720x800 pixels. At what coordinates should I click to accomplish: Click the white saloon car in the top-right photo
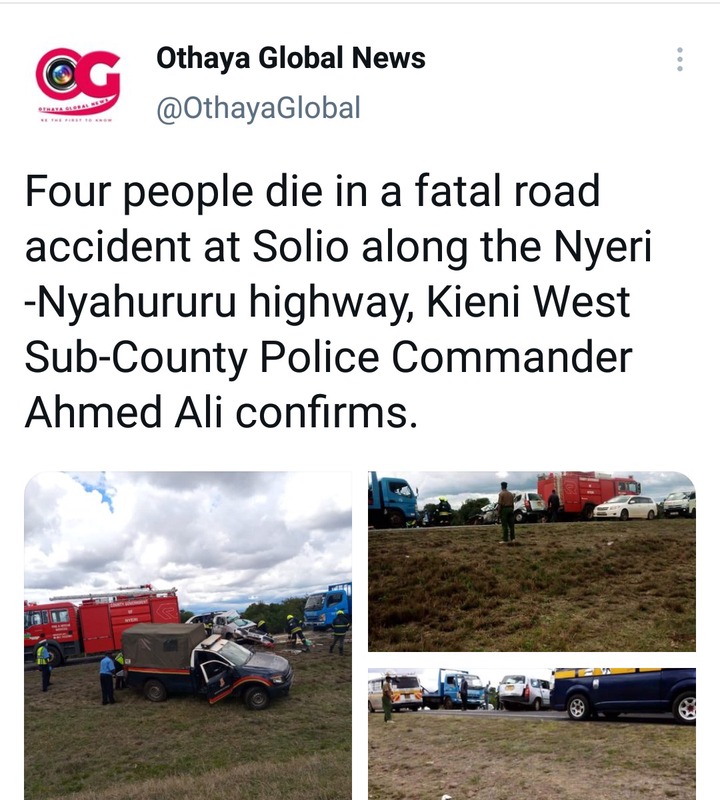(626, 507)
